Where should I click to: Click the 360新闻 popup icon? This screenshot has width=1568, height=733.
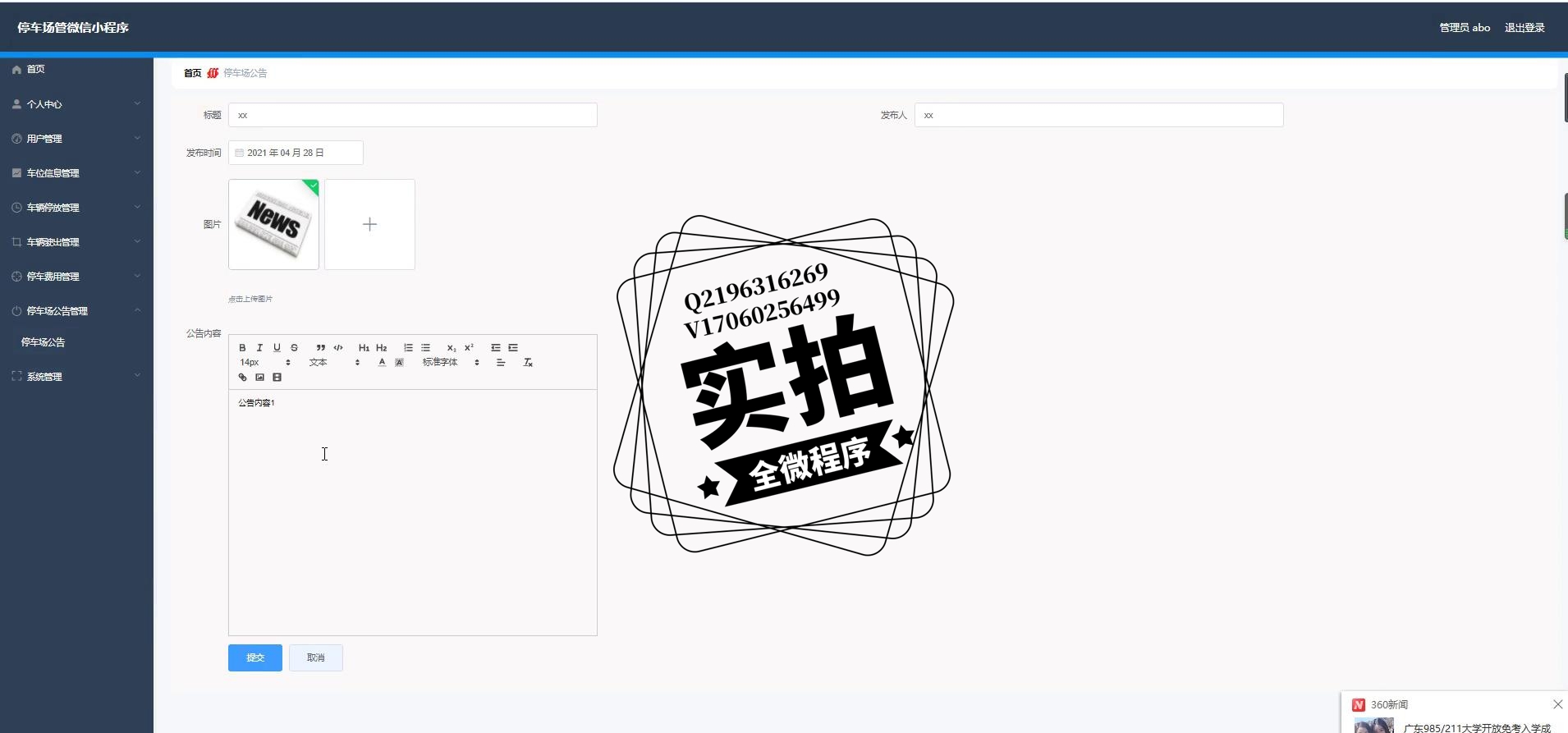[1359, 705]
